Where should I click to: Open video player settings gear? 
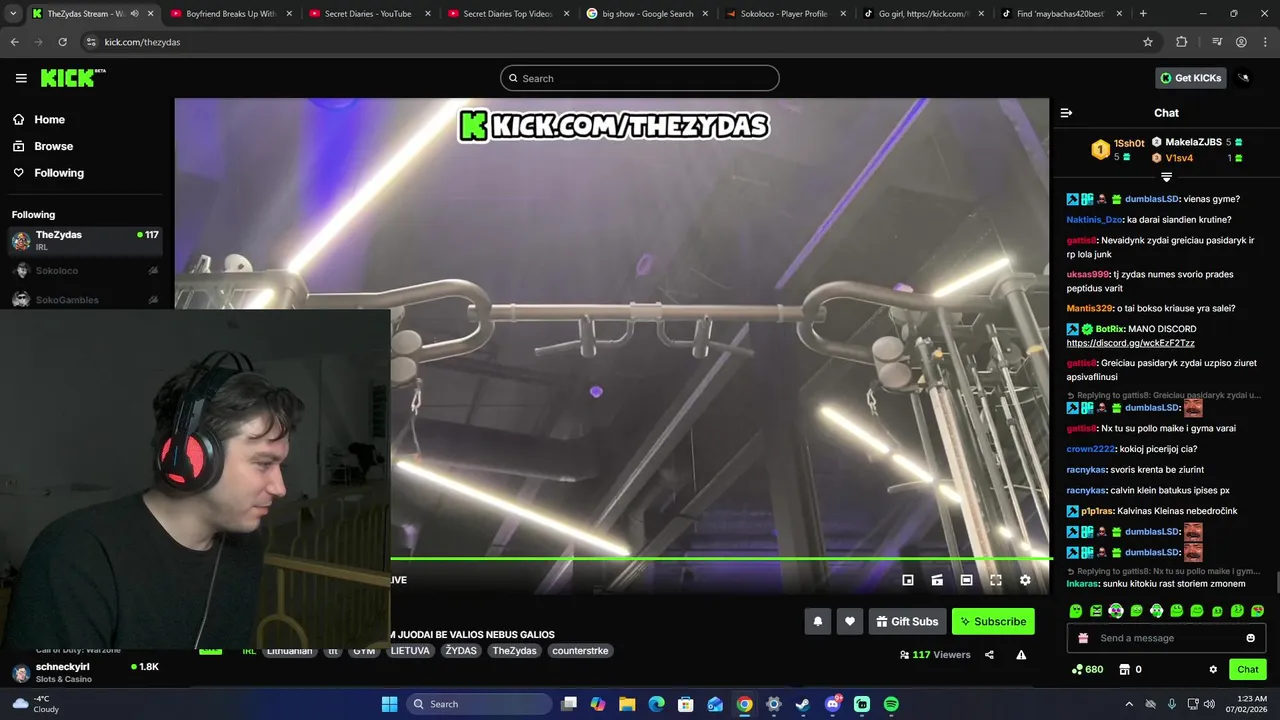(x=1025, y=580)
